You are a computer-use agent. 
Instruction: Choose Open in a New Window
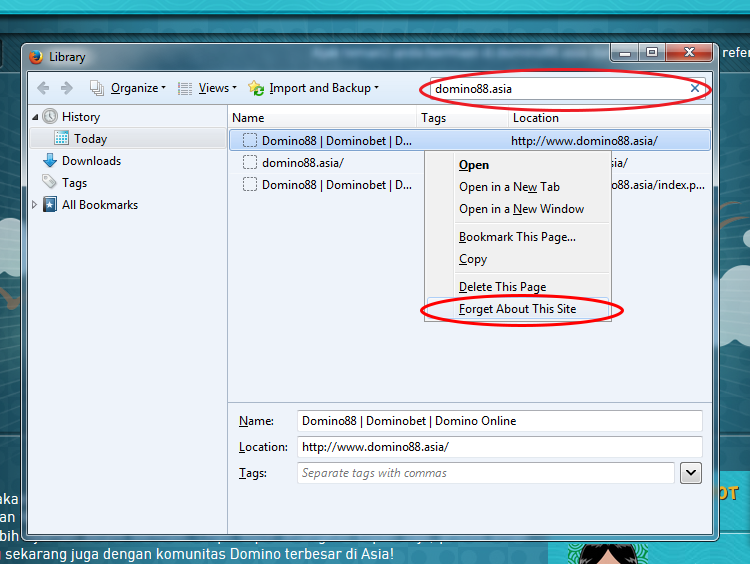tap(521, 209)
